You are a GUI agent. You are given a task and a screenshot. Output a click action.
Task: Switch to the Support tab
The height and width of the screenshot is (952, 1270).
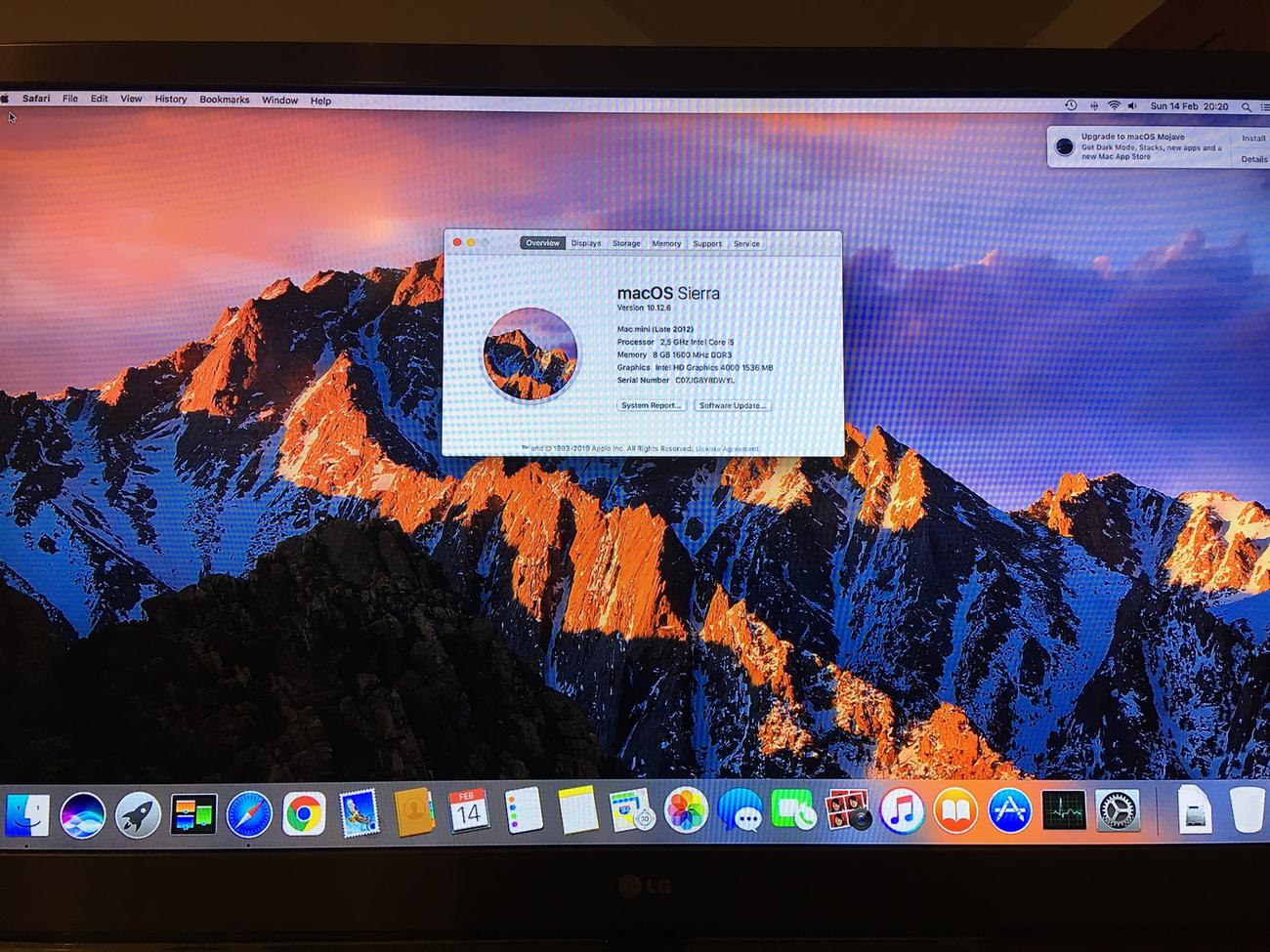(x=707, y=244)
